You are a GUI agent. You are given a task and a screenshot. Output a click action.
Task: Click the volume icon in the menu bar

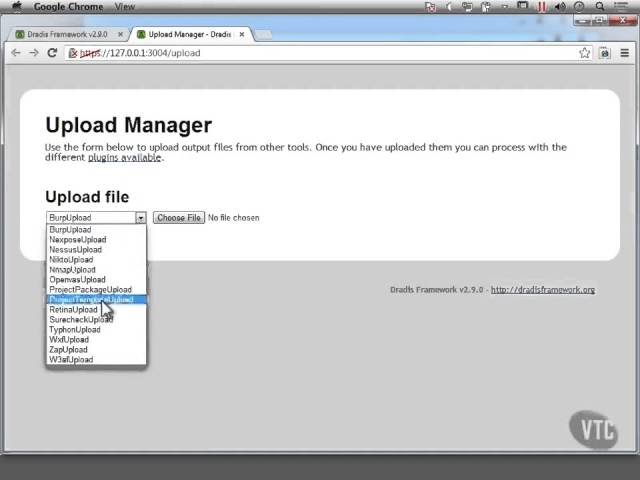(x=560, y=6)
